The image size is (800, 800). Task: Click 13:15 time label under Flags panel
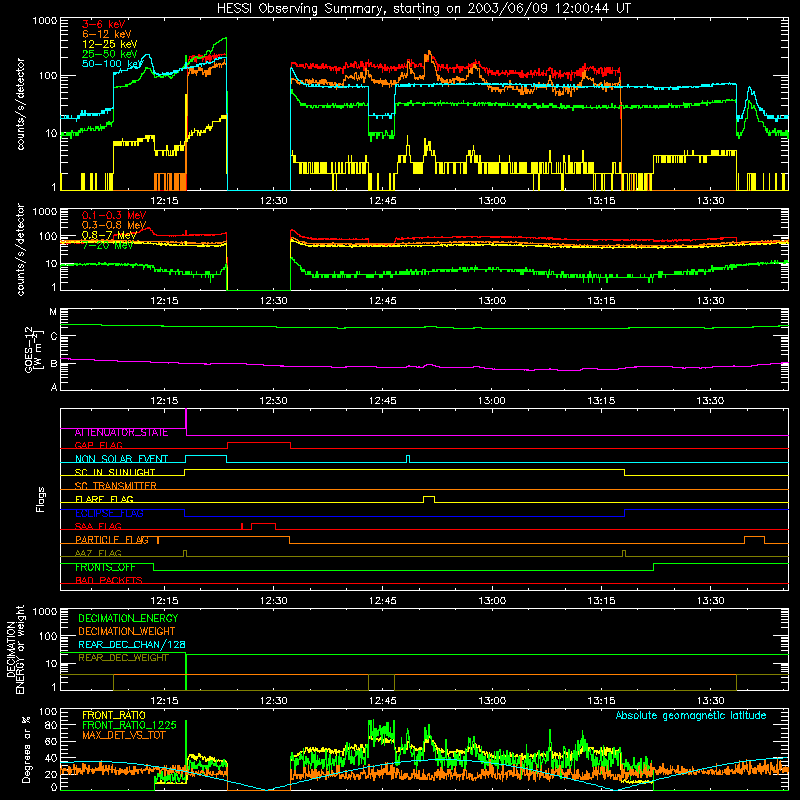[x=601, y=601]
